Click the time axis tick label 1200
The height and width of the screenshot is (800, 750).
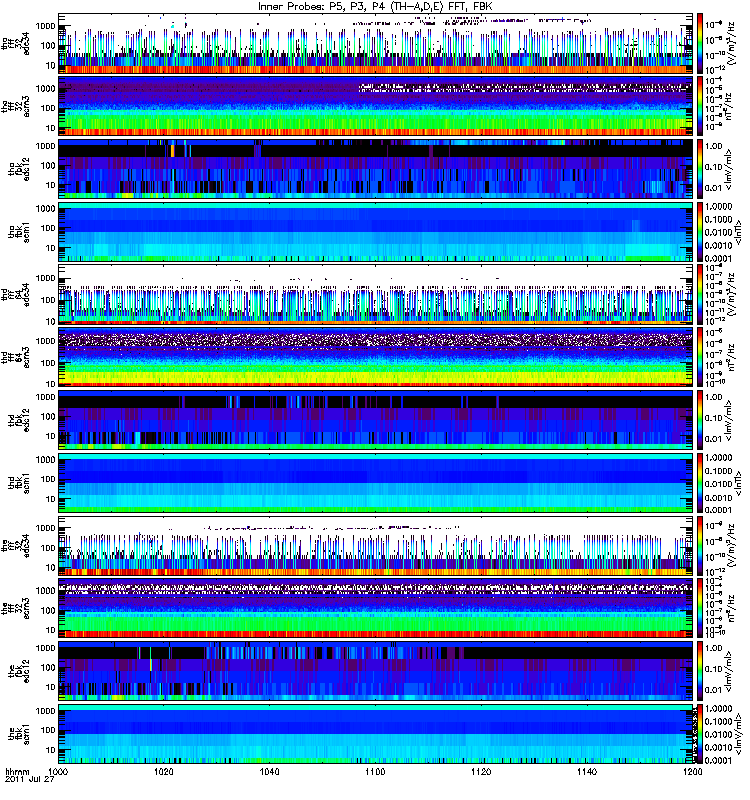coord(692,772)
